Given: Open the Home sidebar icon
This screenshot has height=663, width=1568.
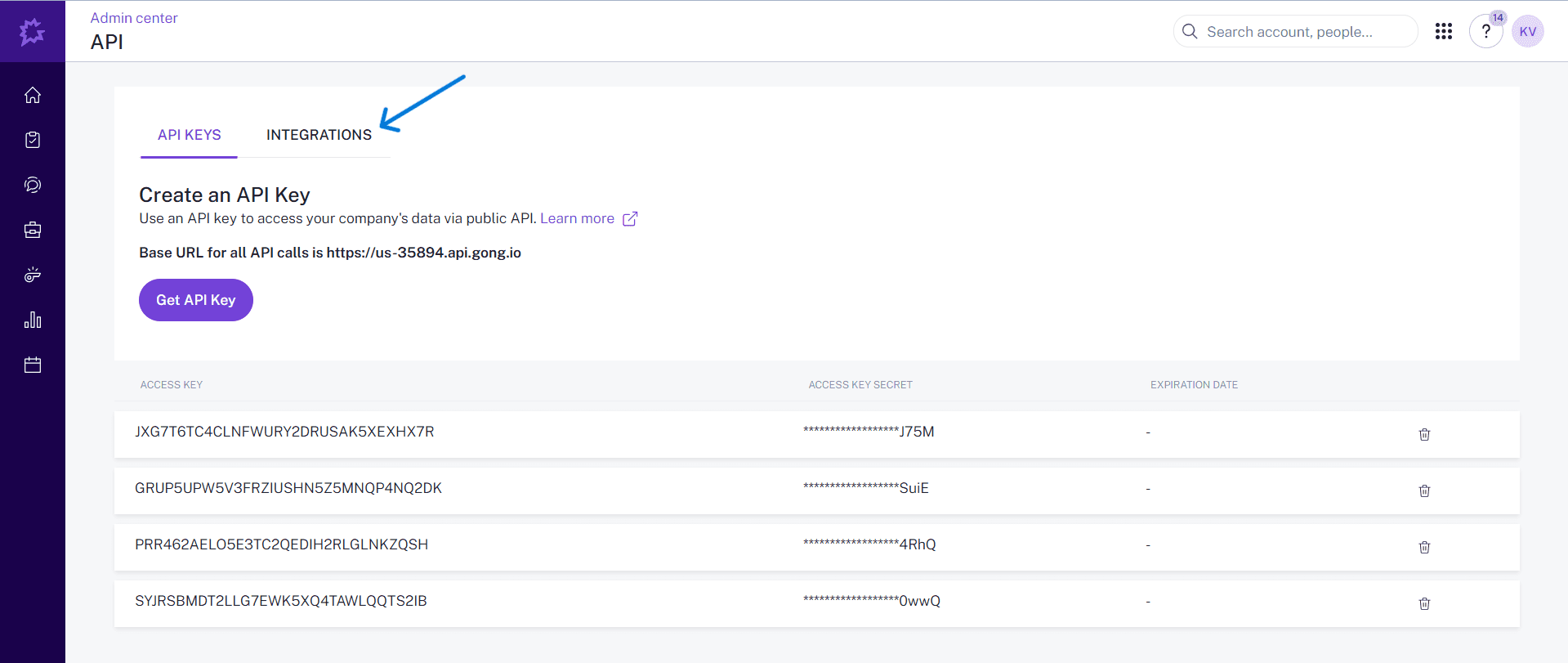Looking at the screenshot, I should tap(33, 95).
